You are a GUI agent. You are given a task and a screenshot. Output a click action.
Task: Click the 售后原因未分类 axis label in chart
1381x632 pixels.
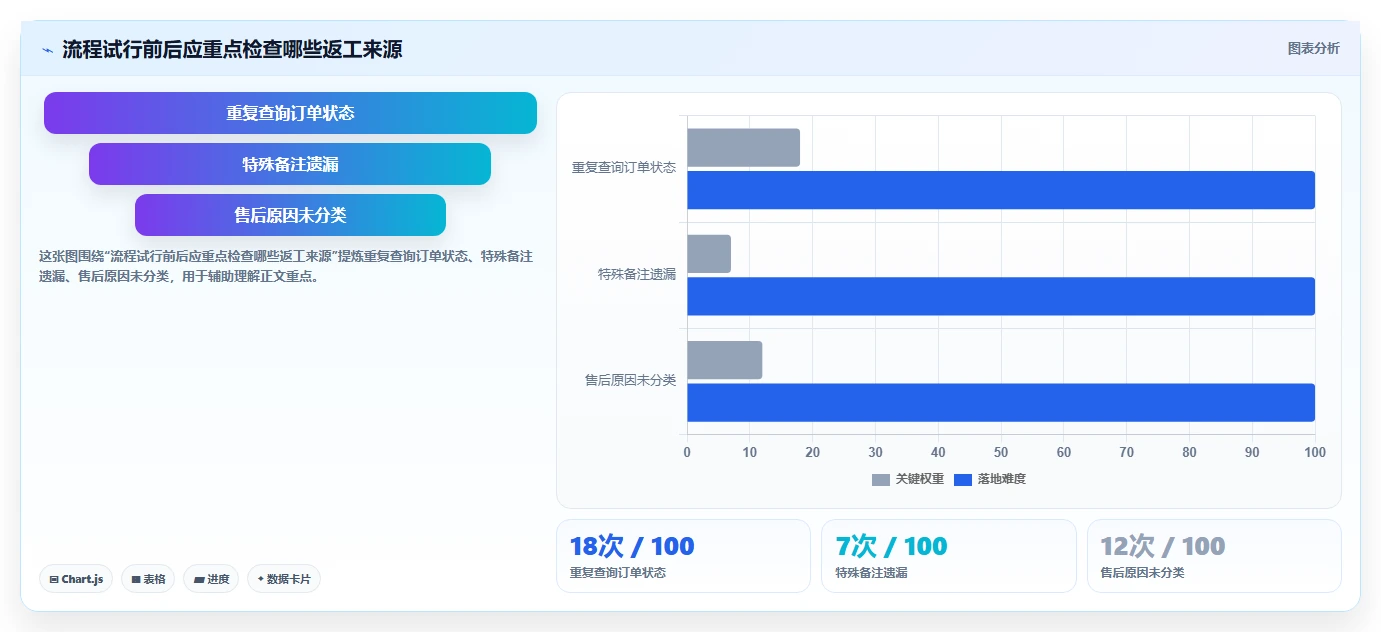click(631, 380)
